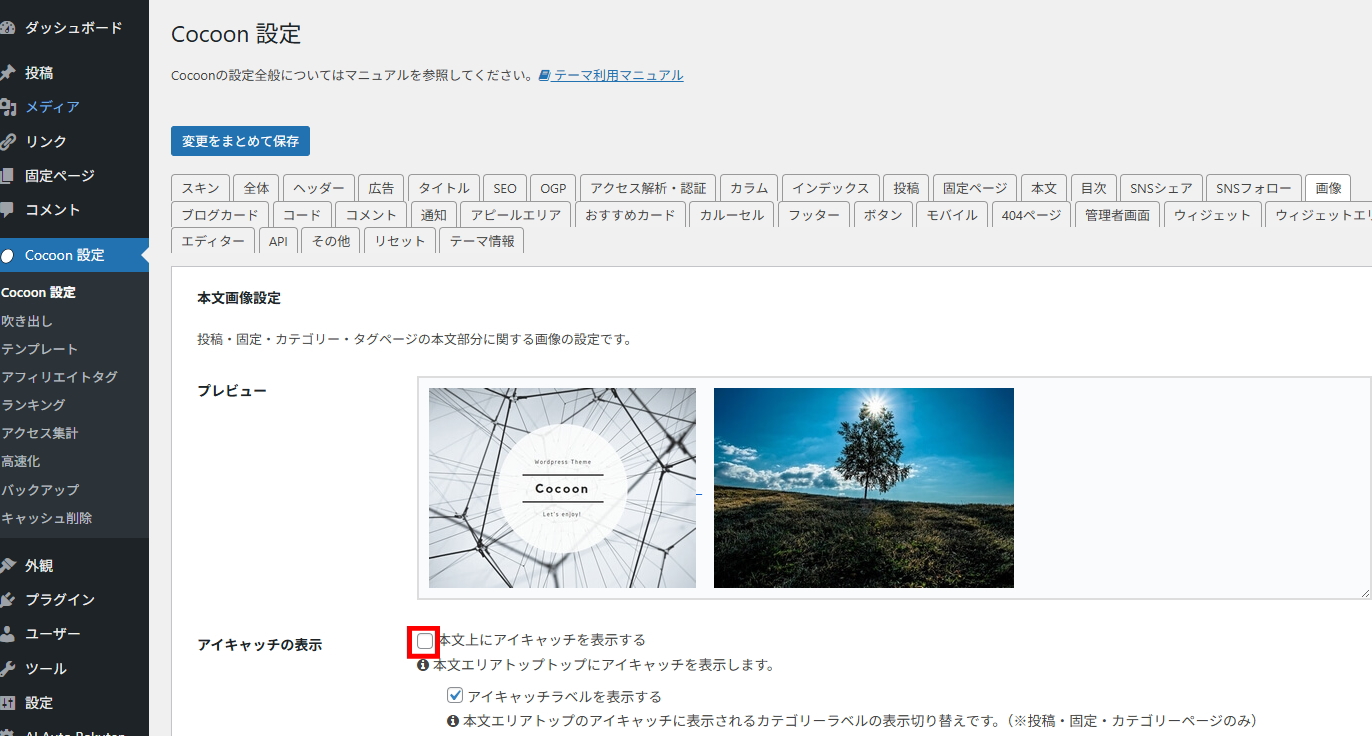
Task: Click the chain link icon for リンク
Action: click(x=8, y=142)
